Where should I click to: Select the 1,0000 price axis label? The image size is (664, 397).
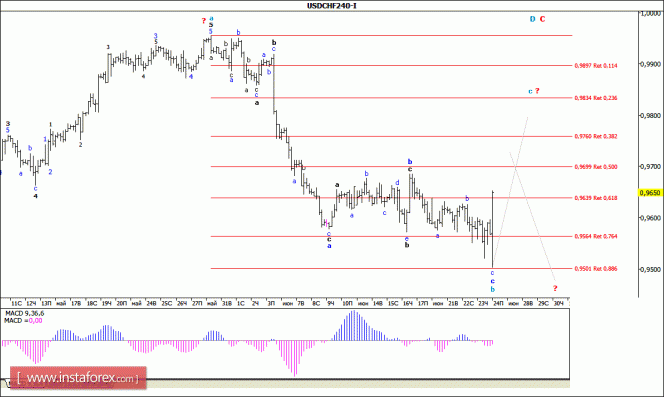650,14
